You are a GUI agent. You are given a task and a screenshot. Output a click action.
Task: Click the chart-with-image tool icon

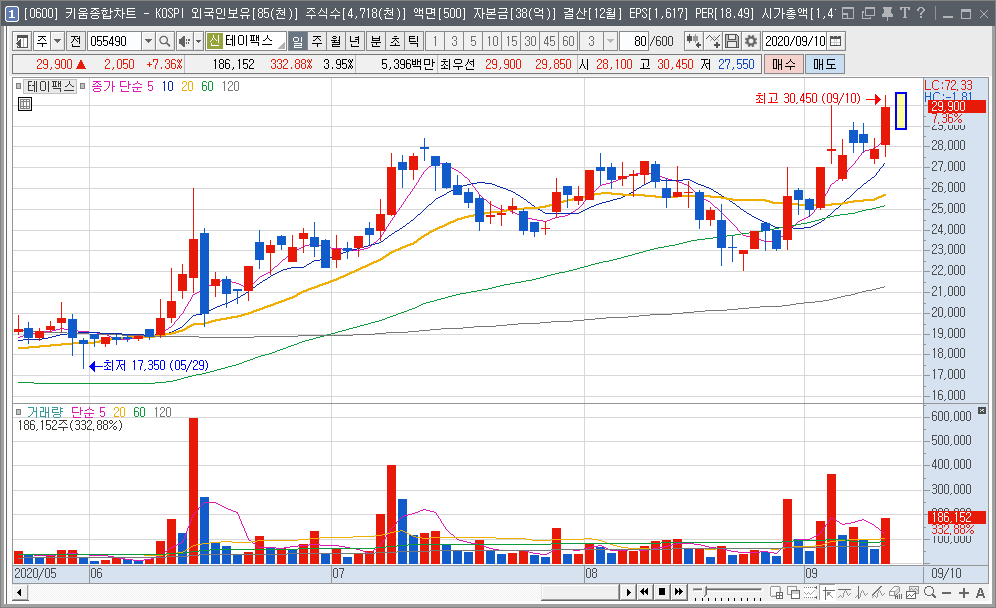point(913,592)
